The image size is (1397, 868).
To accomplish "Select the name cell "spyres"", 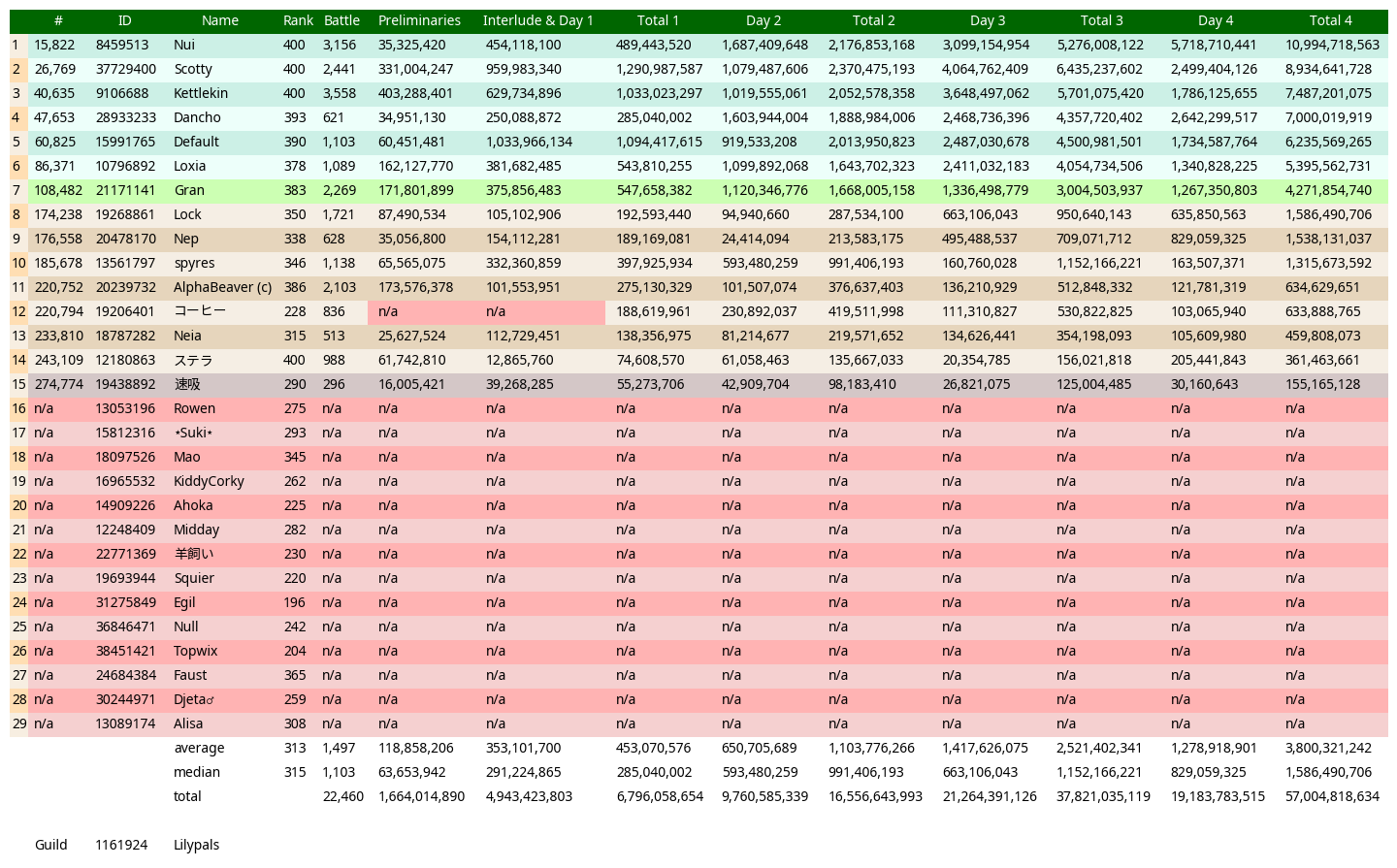I will [194, 263].
